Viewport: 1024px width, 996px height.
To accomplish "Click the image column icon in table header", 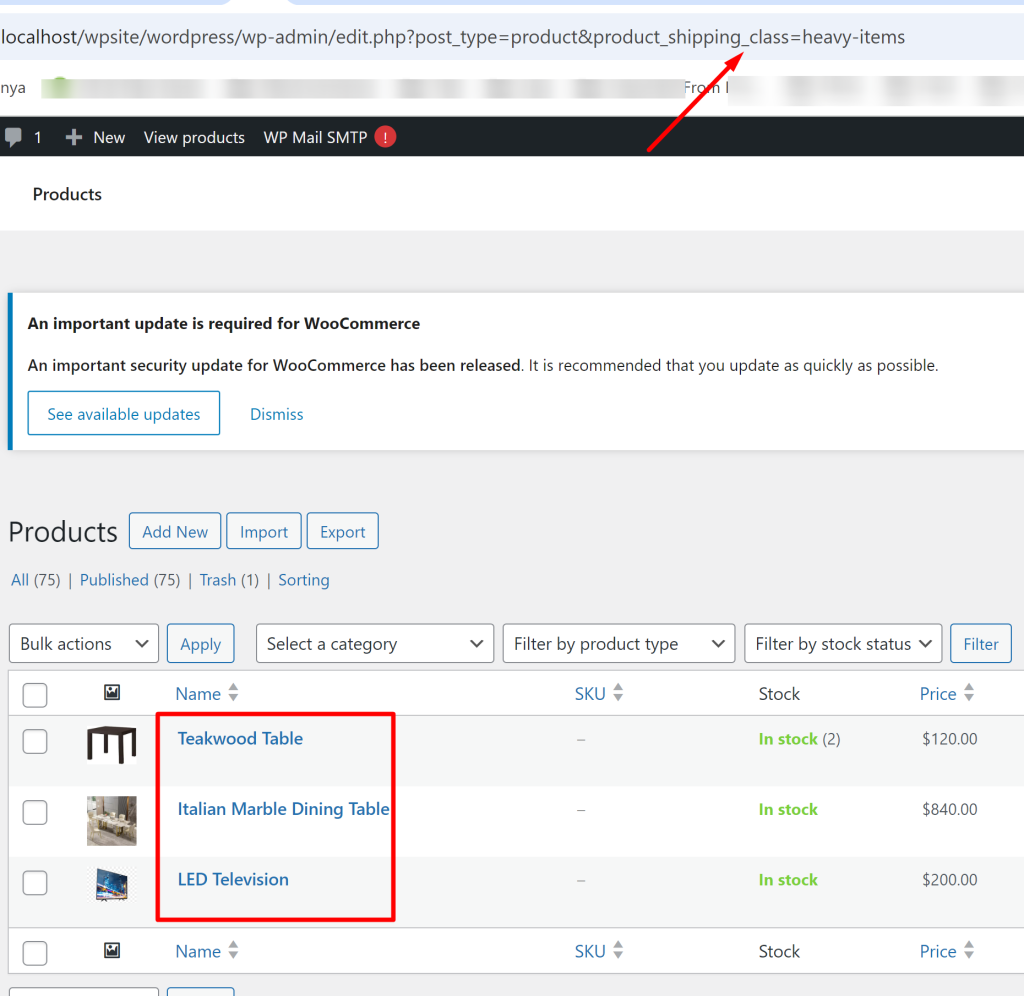I will click(x=112, y=692).
